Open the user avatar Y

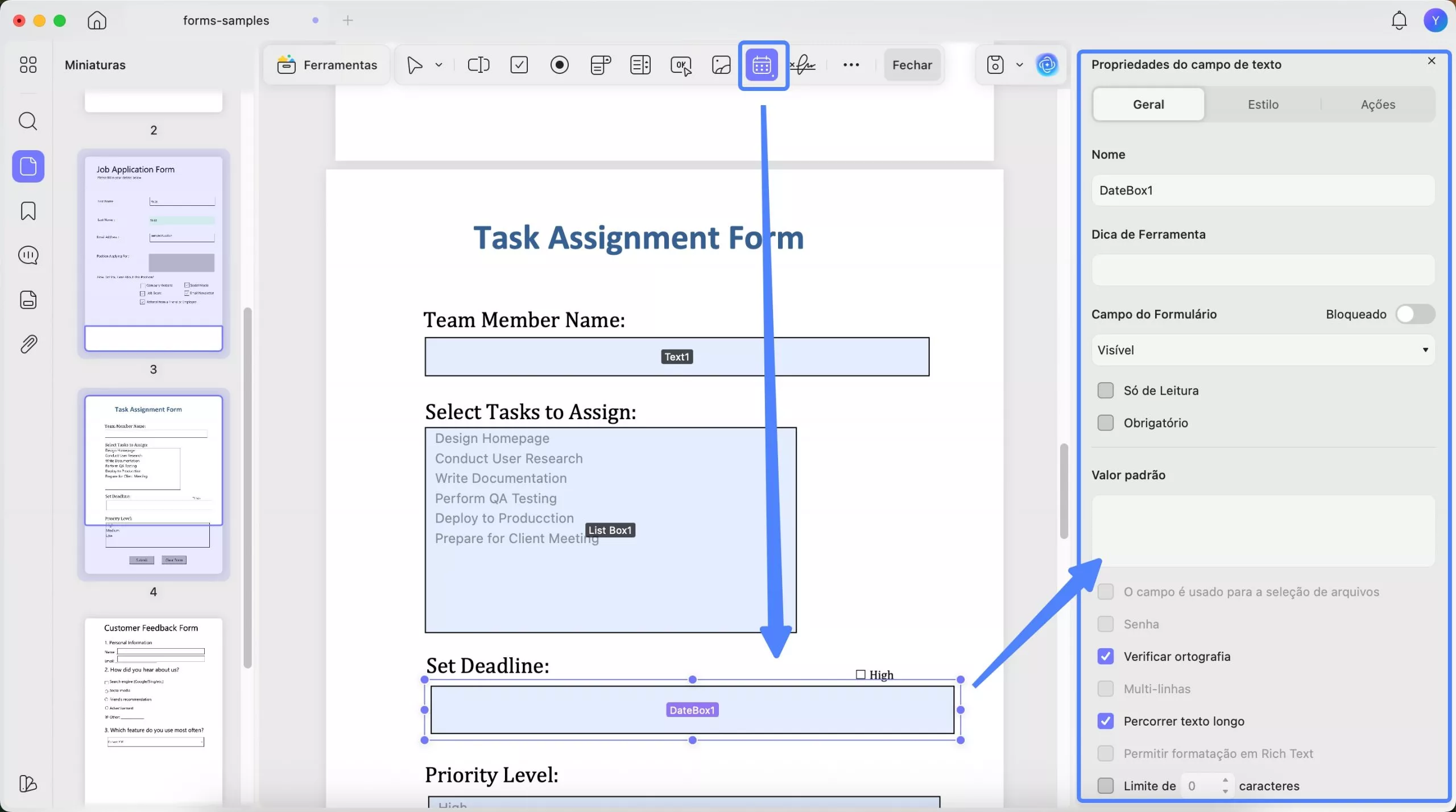click(1436, 20)
